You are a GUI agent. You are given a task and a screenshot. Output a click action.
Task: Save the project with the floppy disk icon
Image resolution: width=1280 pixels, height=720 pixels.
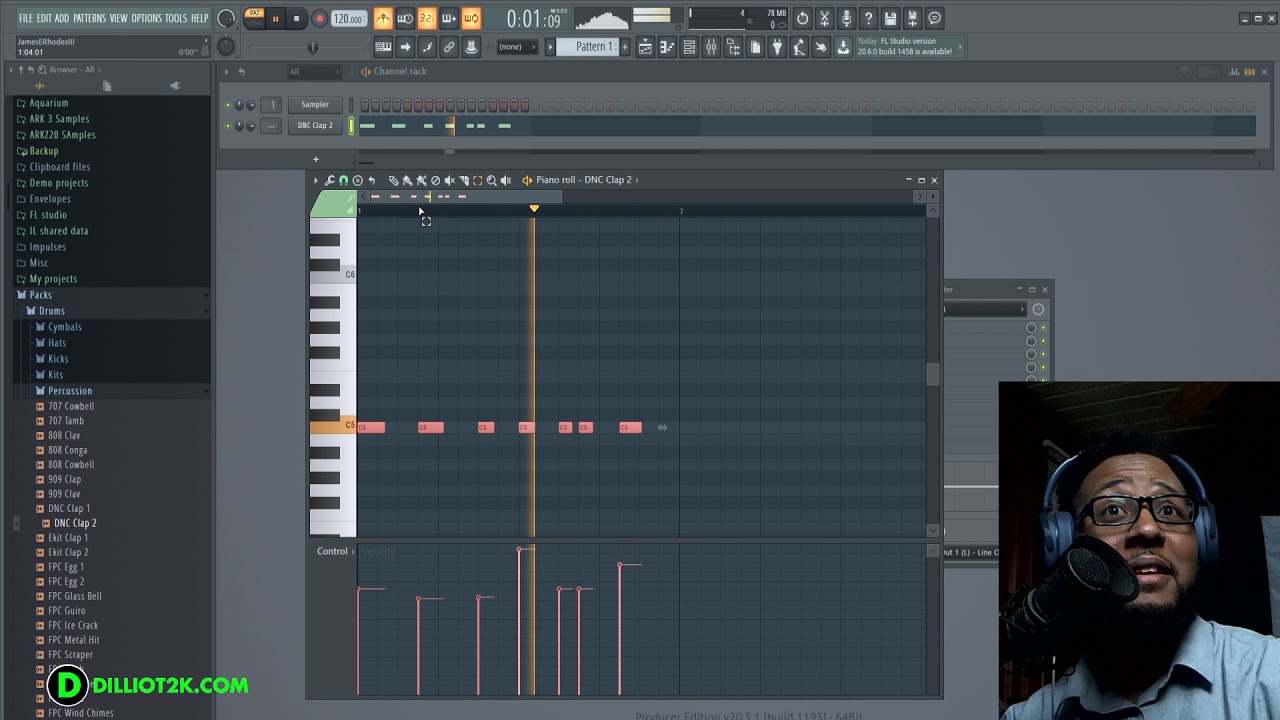pyautogui.click(x=890, y=18)
